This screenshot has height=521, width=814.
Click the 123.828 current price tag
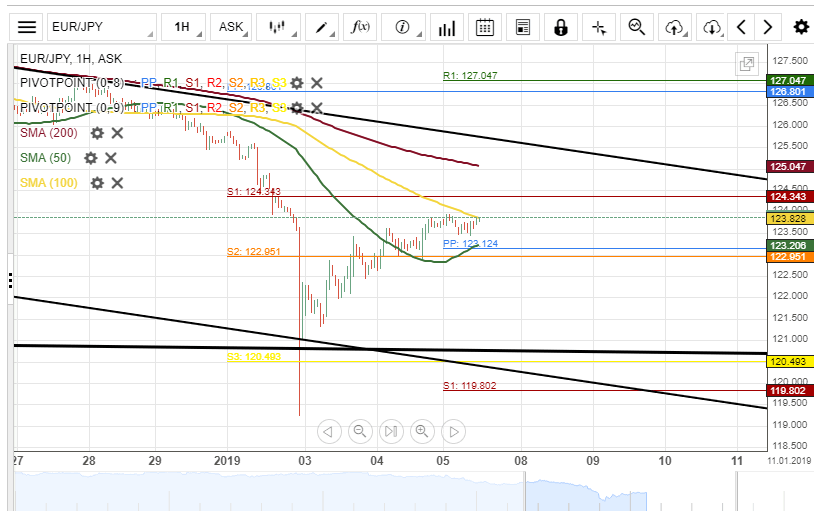(790, 218)
